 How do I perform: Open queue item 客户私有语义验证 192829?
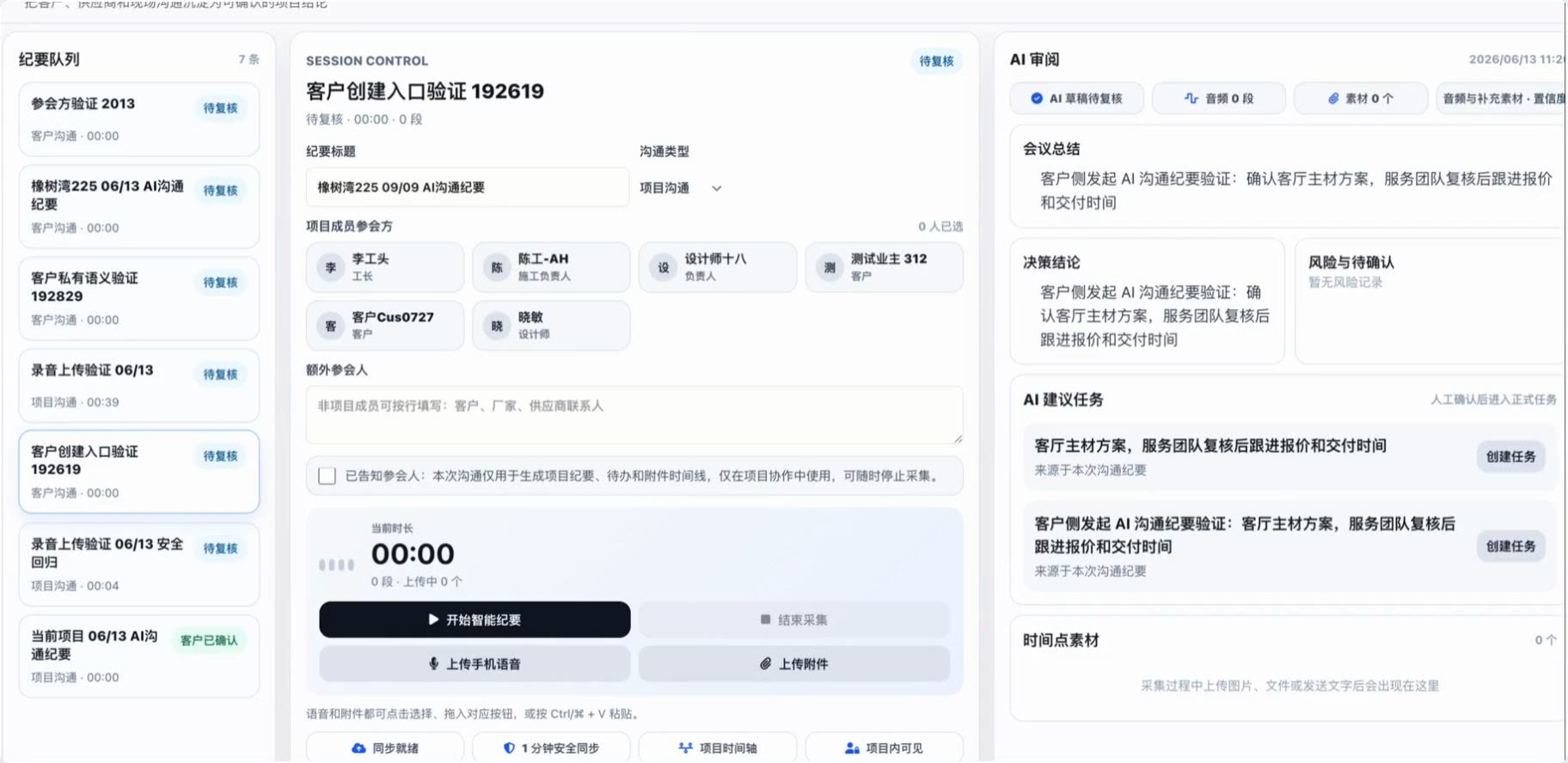(x=139, y=298)
